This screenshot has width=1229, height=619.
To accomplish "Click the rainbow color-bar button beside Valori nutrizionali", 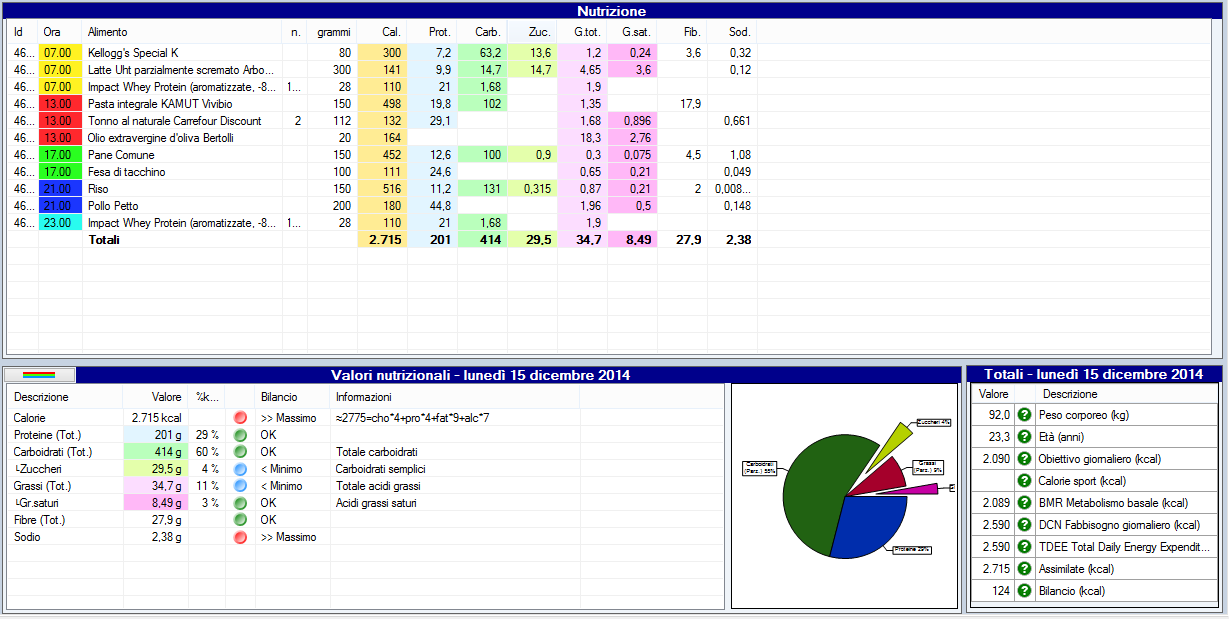I will (x=40, y=375).
